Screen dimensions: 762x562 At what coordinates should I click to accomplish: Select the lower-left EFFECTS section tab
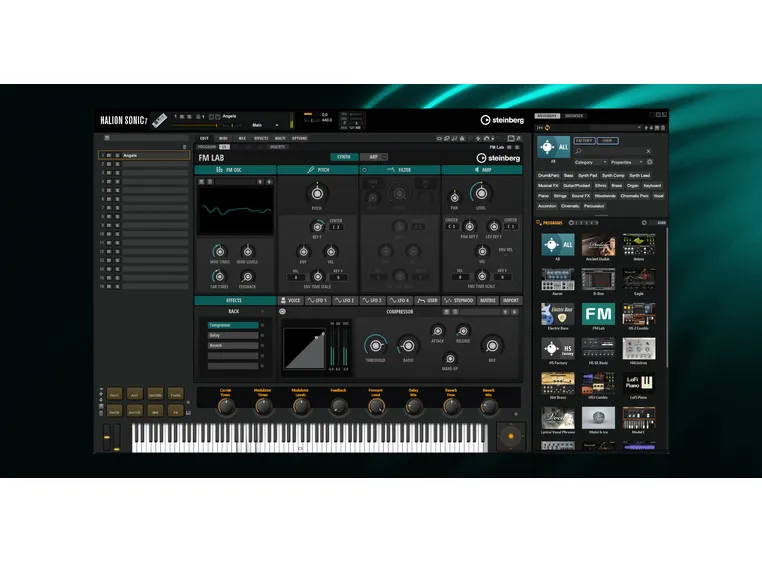pyautogui.click(x=235, y=300)
